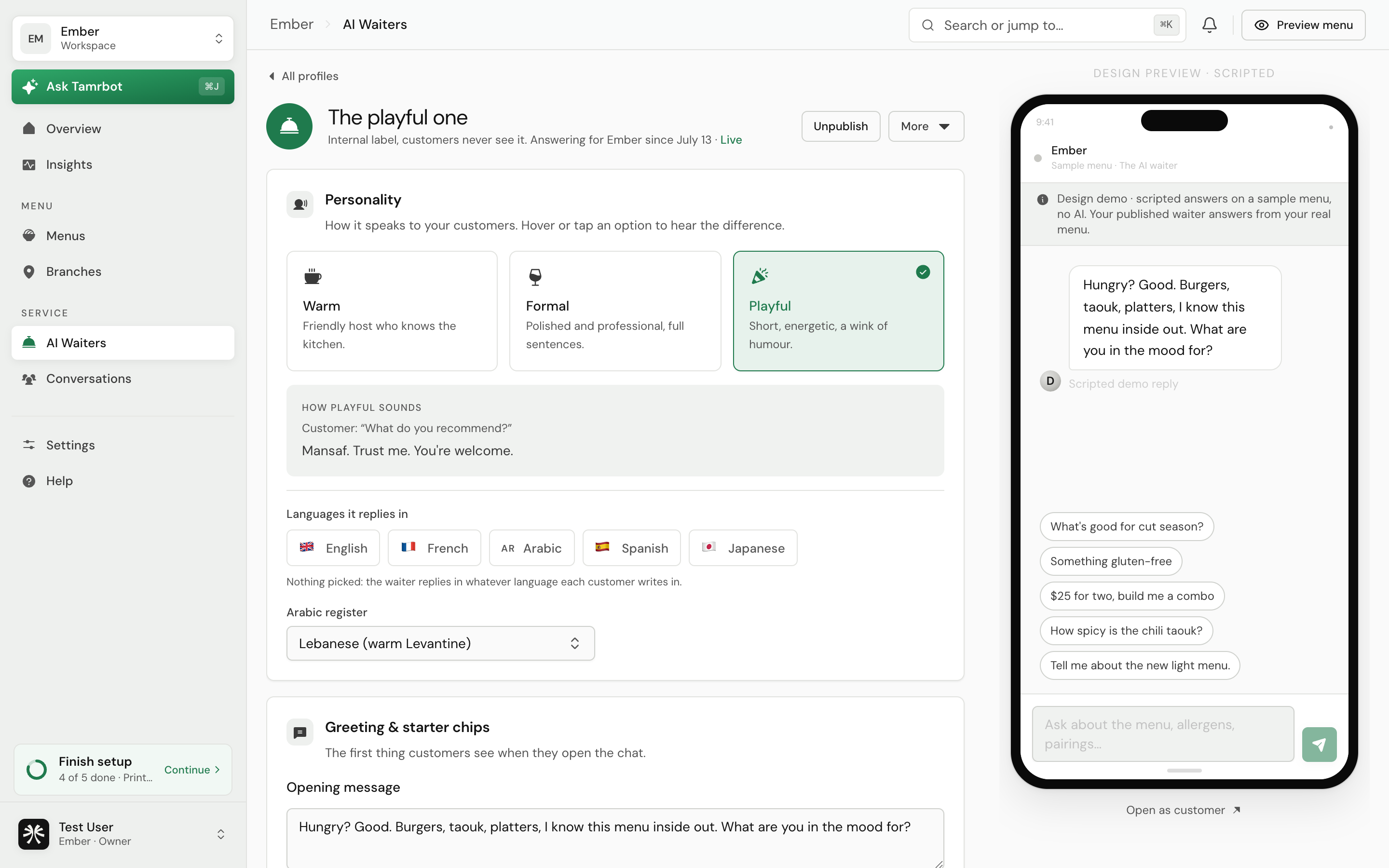Screen dimensions: 1389x868
Task: Click the send paper plane button
Action: point(1319,744)
